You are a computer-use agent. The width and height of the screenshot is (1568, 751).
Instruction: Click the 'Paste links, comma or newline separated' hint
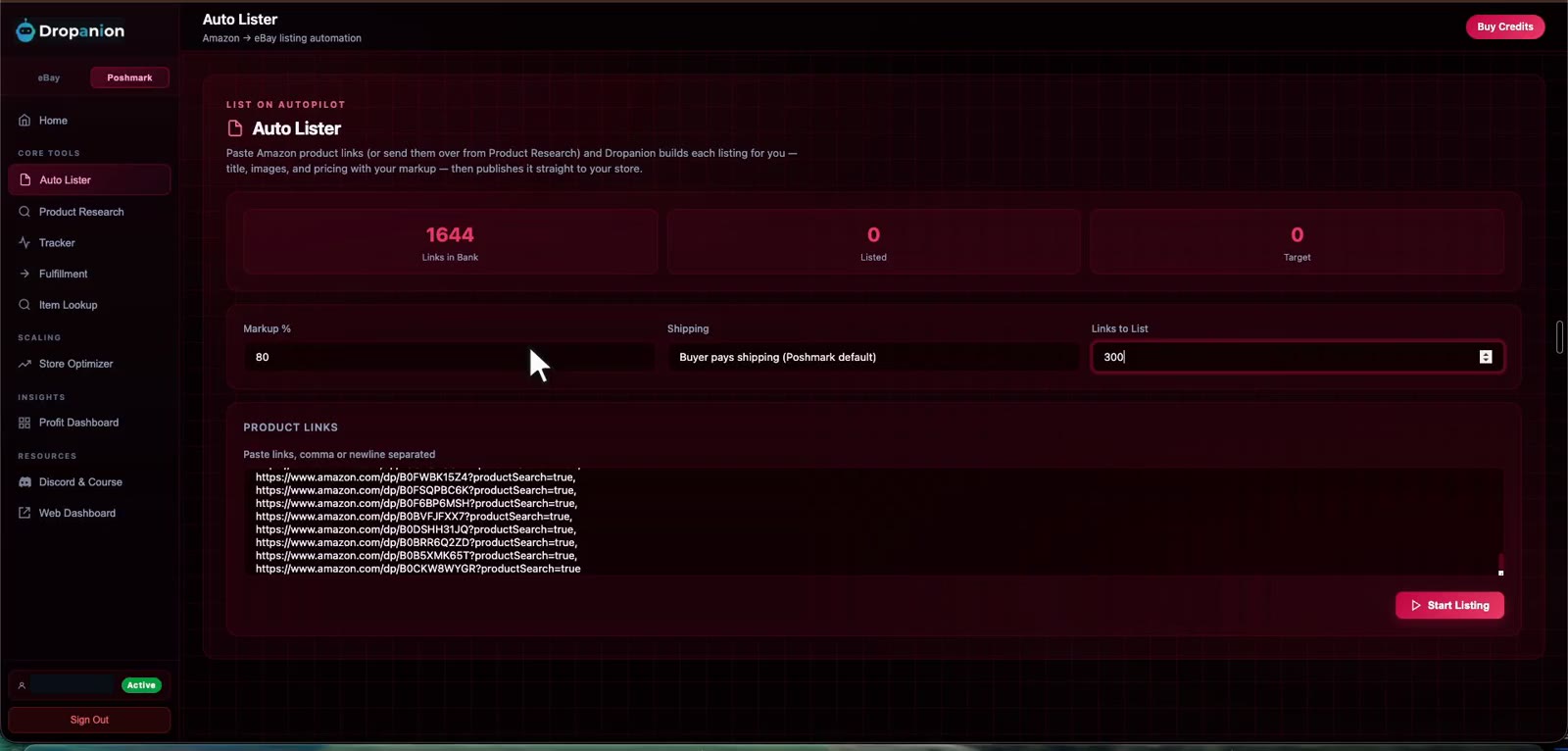click(x=339, y=455)
